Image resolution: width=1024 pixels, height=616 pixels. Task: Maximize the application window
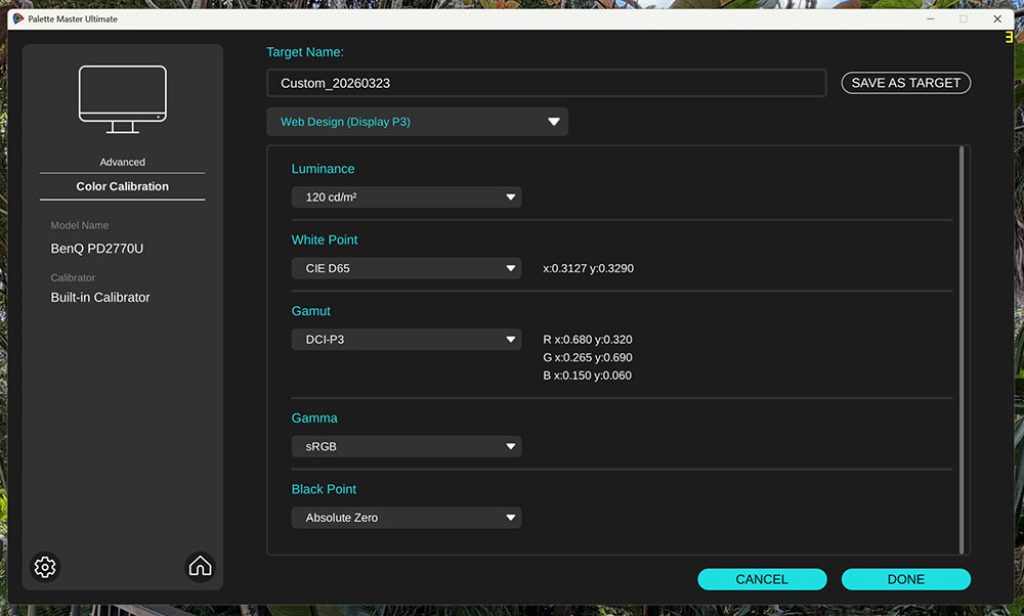pyautogui.click(x=963, y=18)
